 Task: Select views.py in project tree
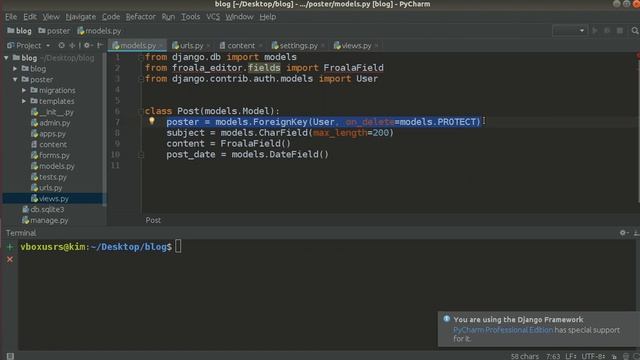coord(50,198)
